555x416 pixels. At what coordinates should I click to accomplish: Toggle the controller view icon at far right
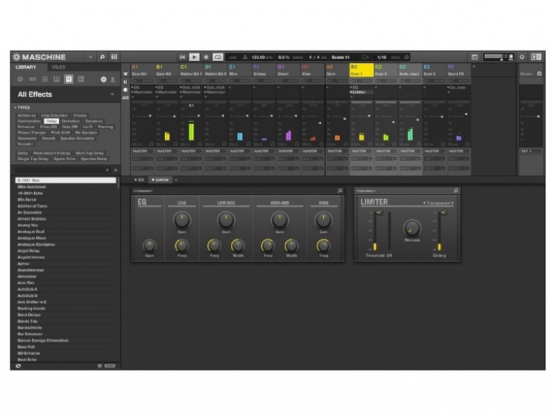click(536, 57)
